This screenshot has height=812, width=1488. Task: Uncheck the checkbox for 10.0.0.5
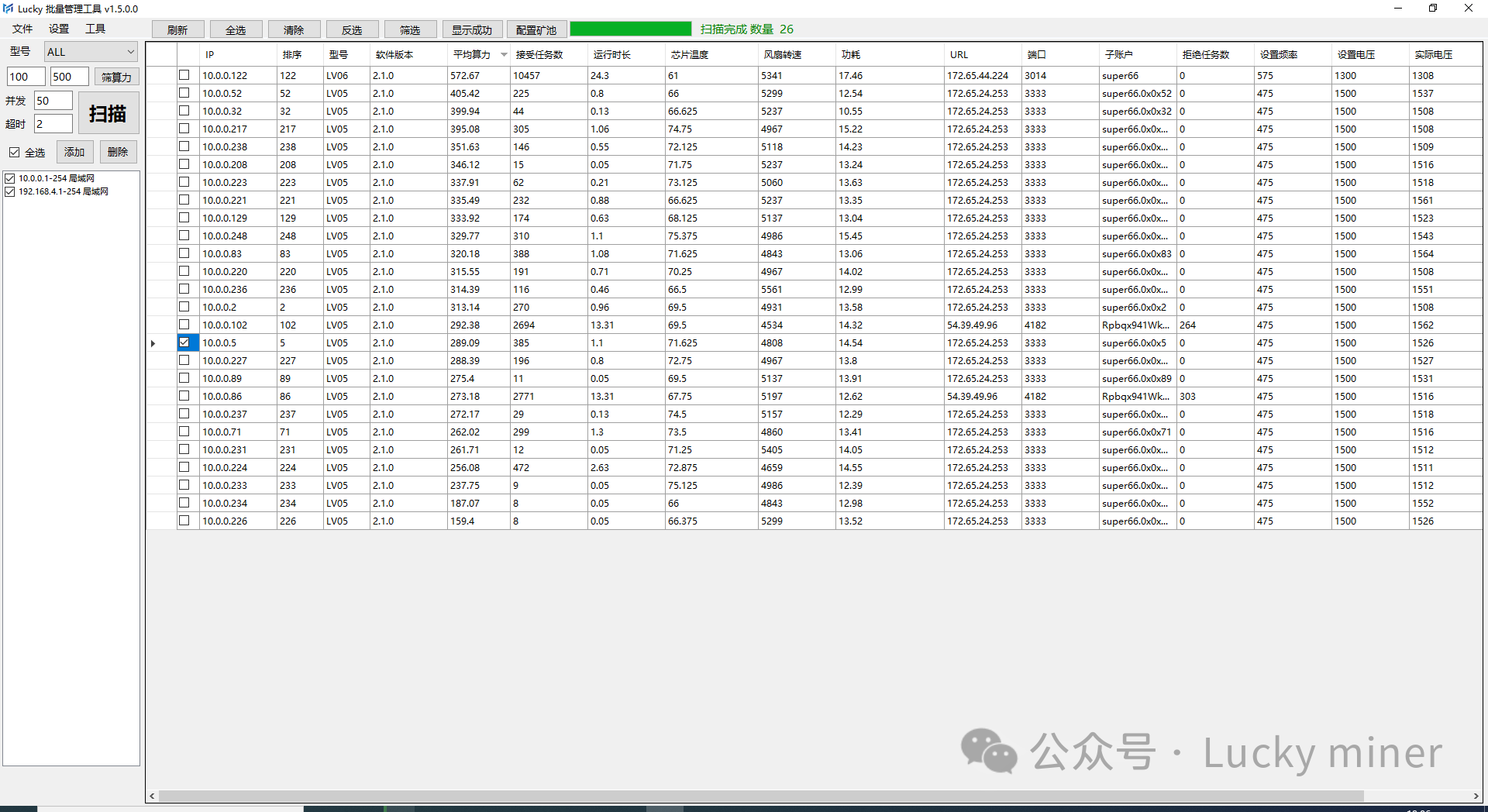(184, 342)
